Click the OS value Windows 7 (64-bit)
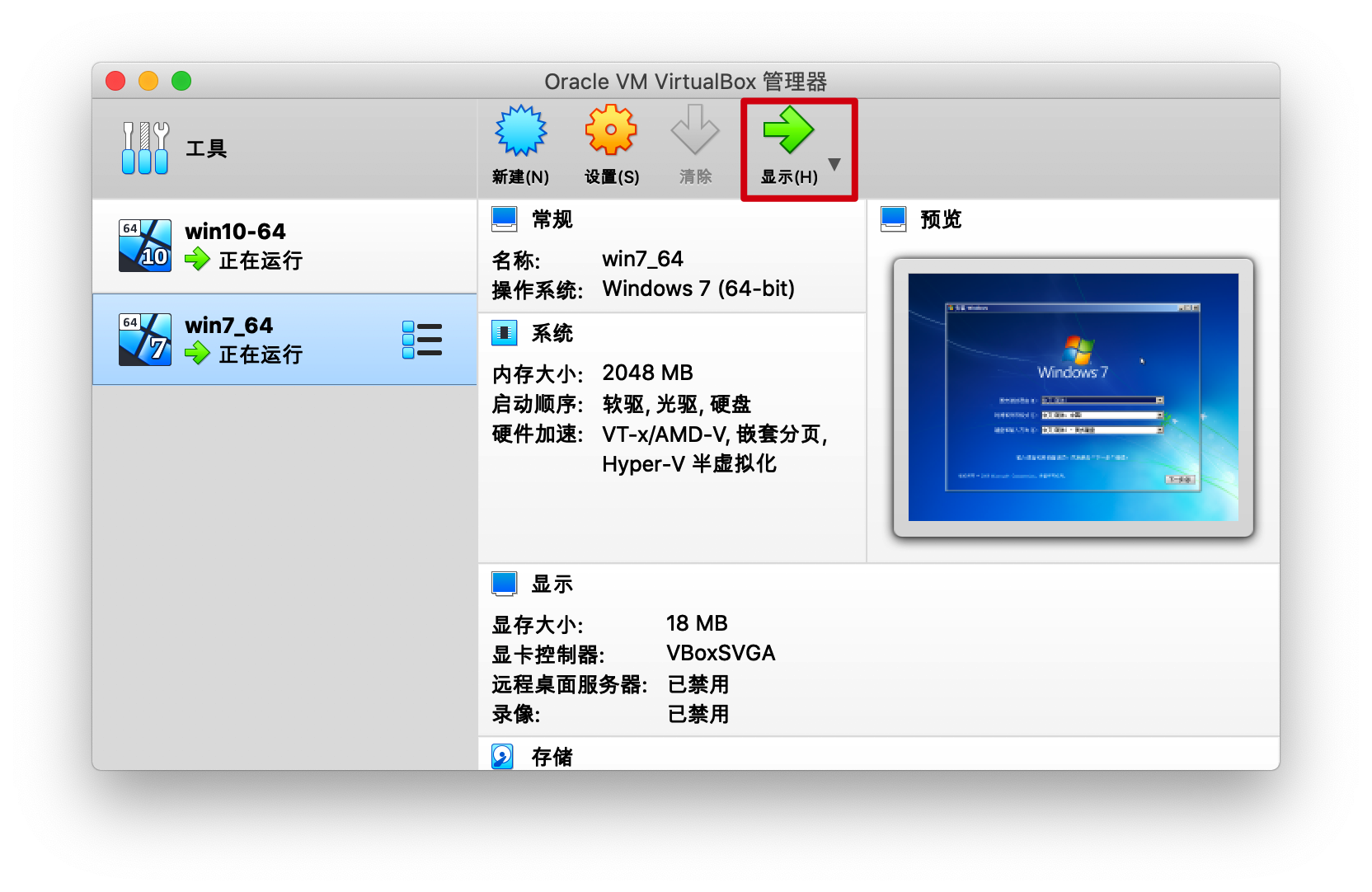 698,289
